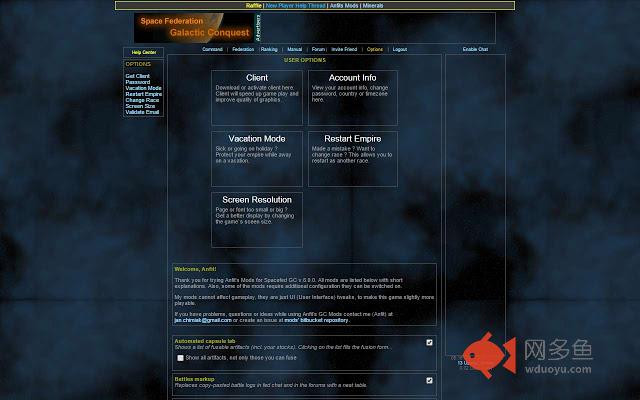This screenshot has height=400, width=640.
Task: Click the jan.chimiak@gmail.com email link
Action: (x=203, y=320)
